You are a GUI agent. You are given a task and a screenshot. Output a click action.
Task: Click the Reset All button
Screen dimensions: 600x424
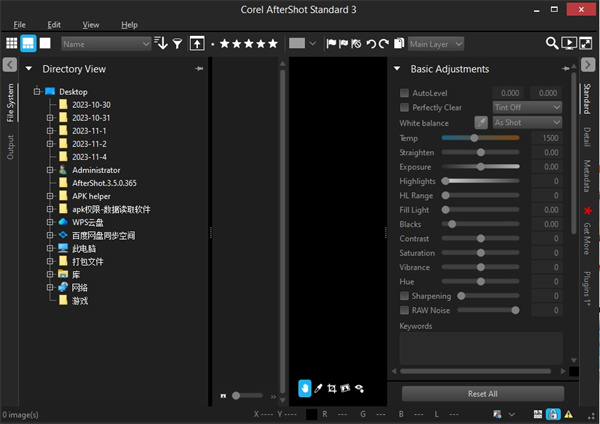tap(483, 394)
